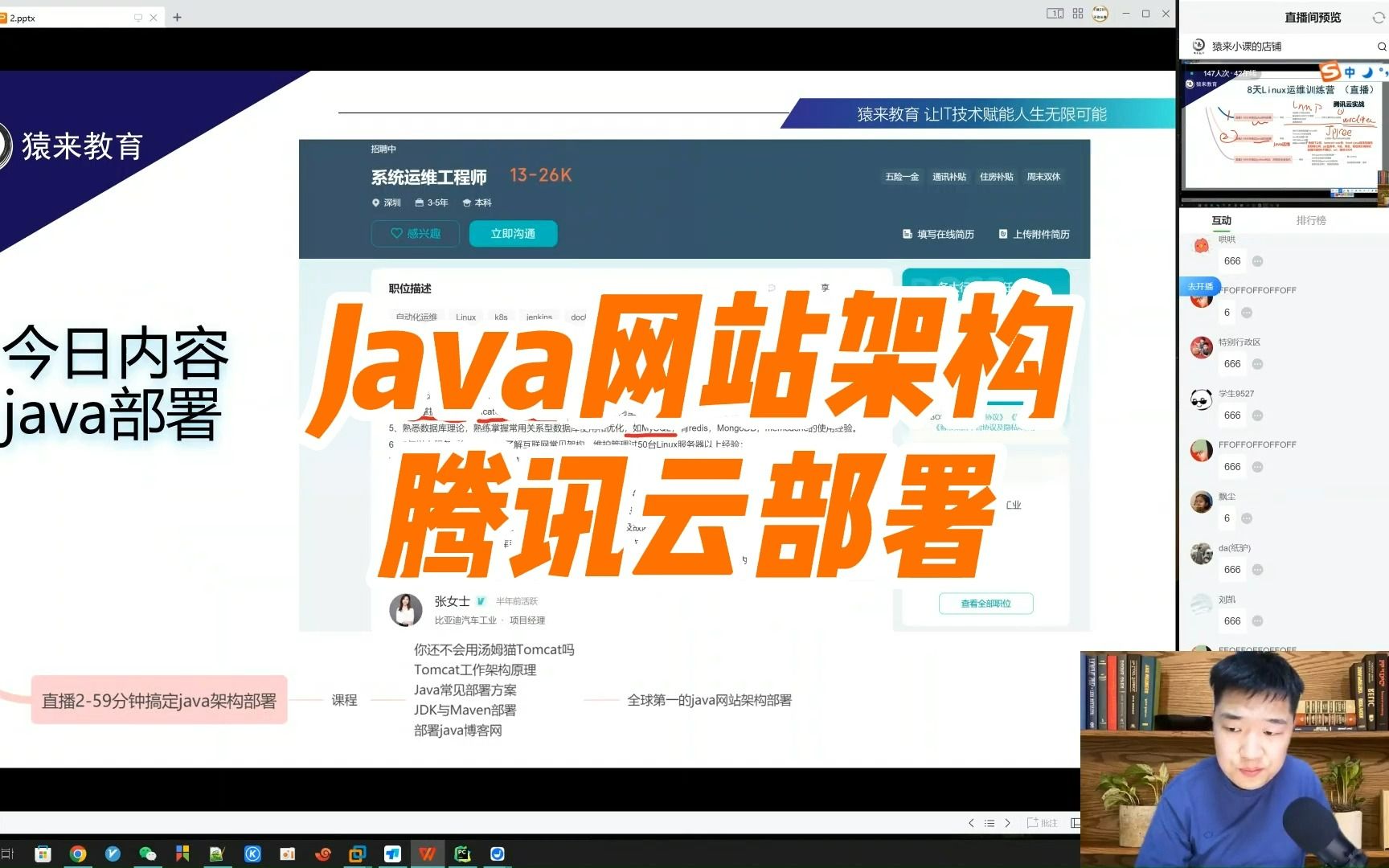Image resolution: width=1389 pixels, height=868 pixels.
Task: Open WeChat from the taskbar
Action: (x=148, y=854)
